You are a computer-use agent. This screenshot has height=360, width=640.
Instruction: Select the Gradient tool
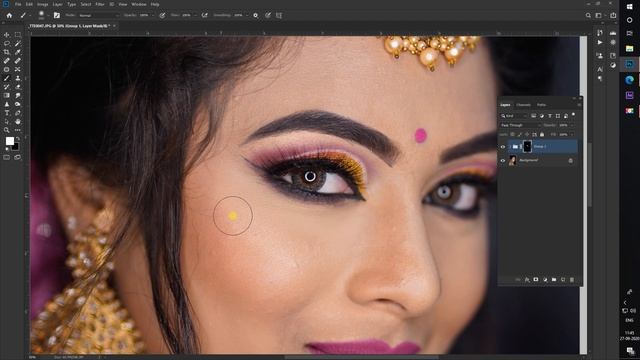coord(7,96)
